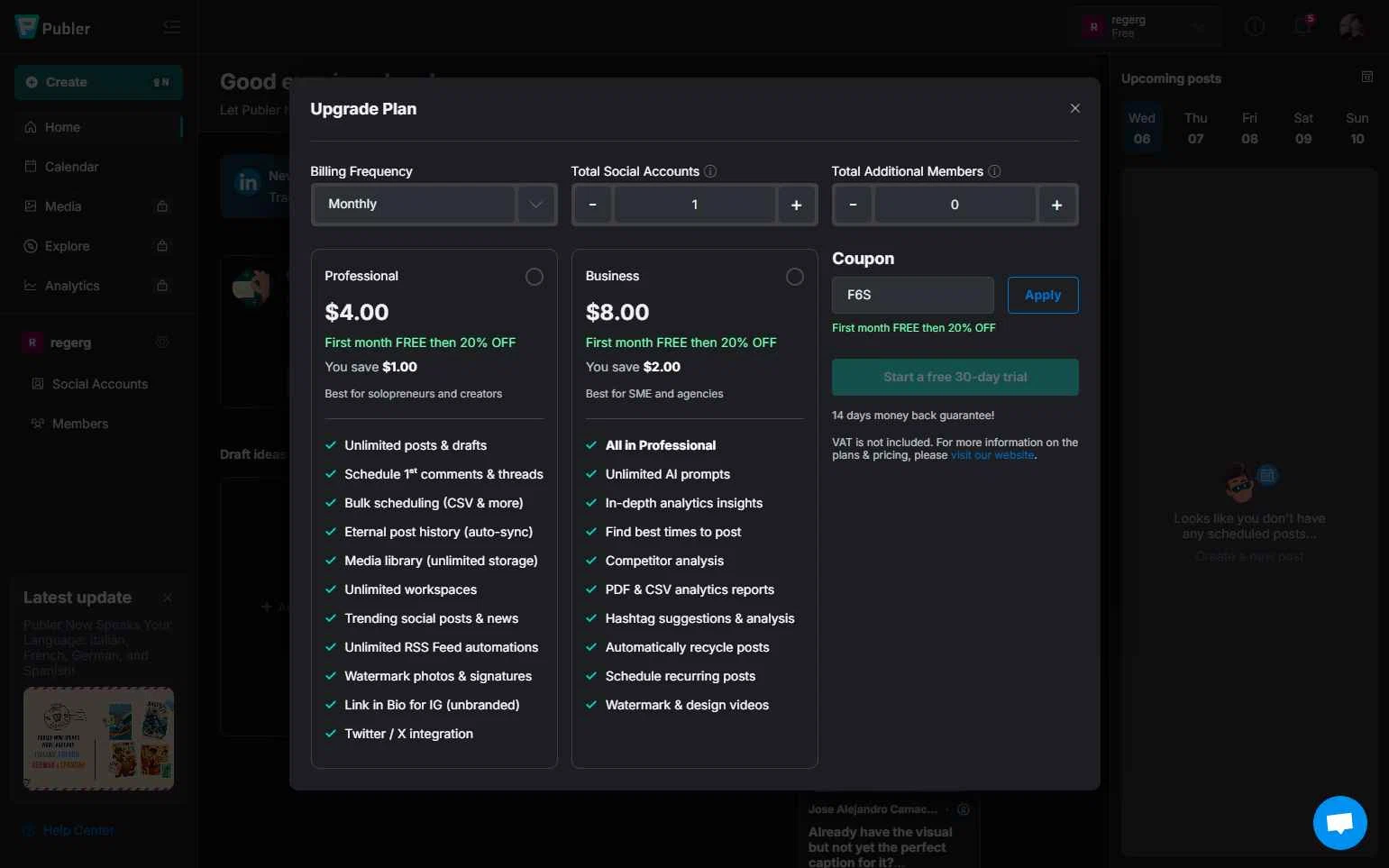This screenshot has height=868, width=1389.
Task: Click Create a new post link
Action: pos(1249,557)
